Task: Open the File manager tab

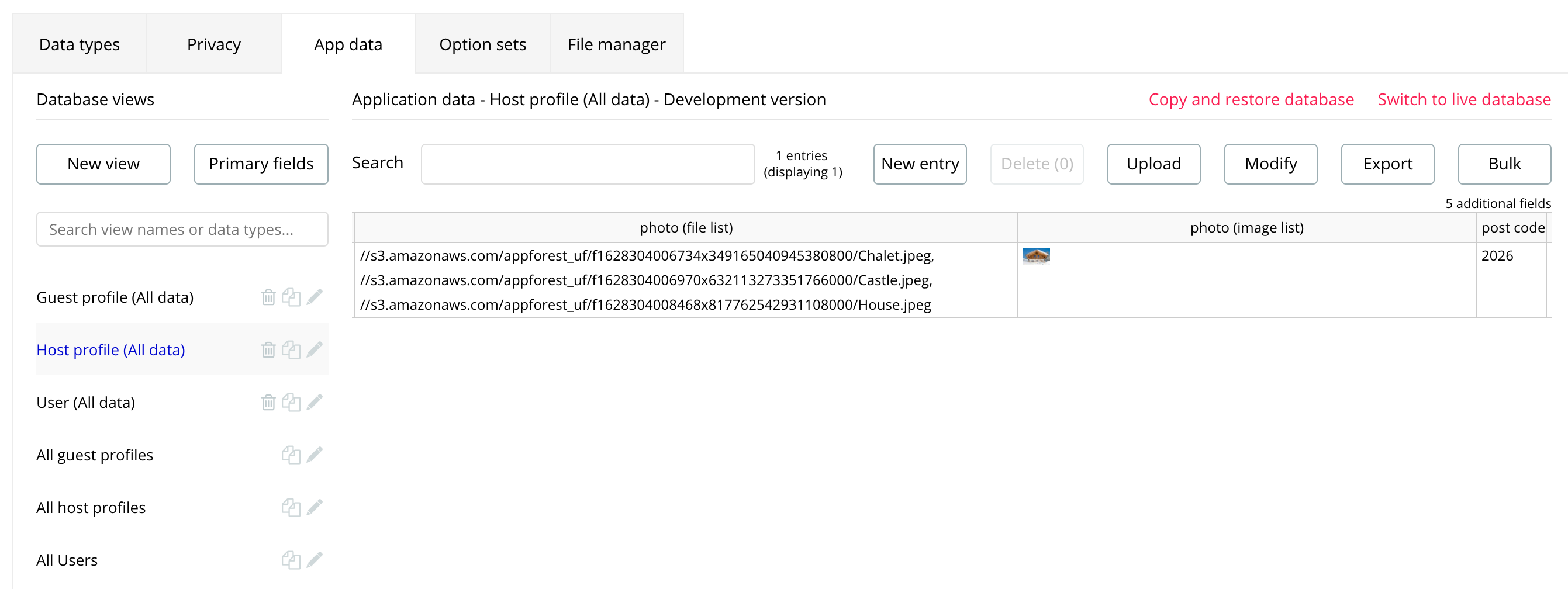Action: click(616, 44)
